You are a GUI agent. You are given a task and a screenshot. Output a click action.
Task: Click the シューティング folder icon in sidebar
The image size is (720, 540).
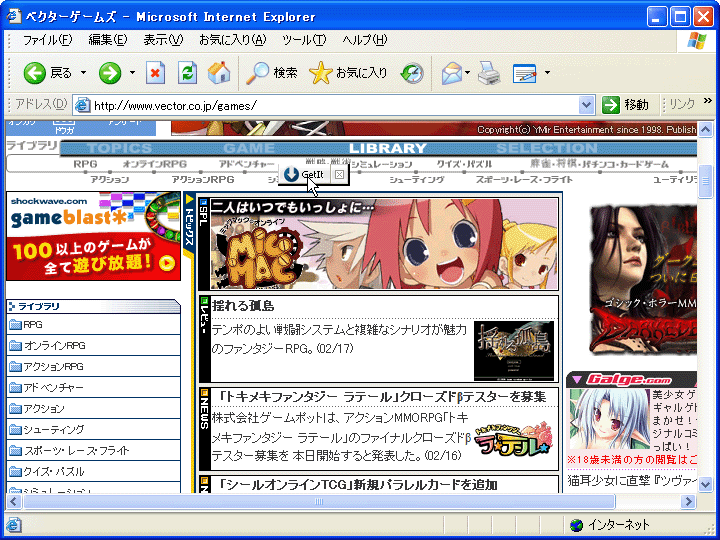16,429
